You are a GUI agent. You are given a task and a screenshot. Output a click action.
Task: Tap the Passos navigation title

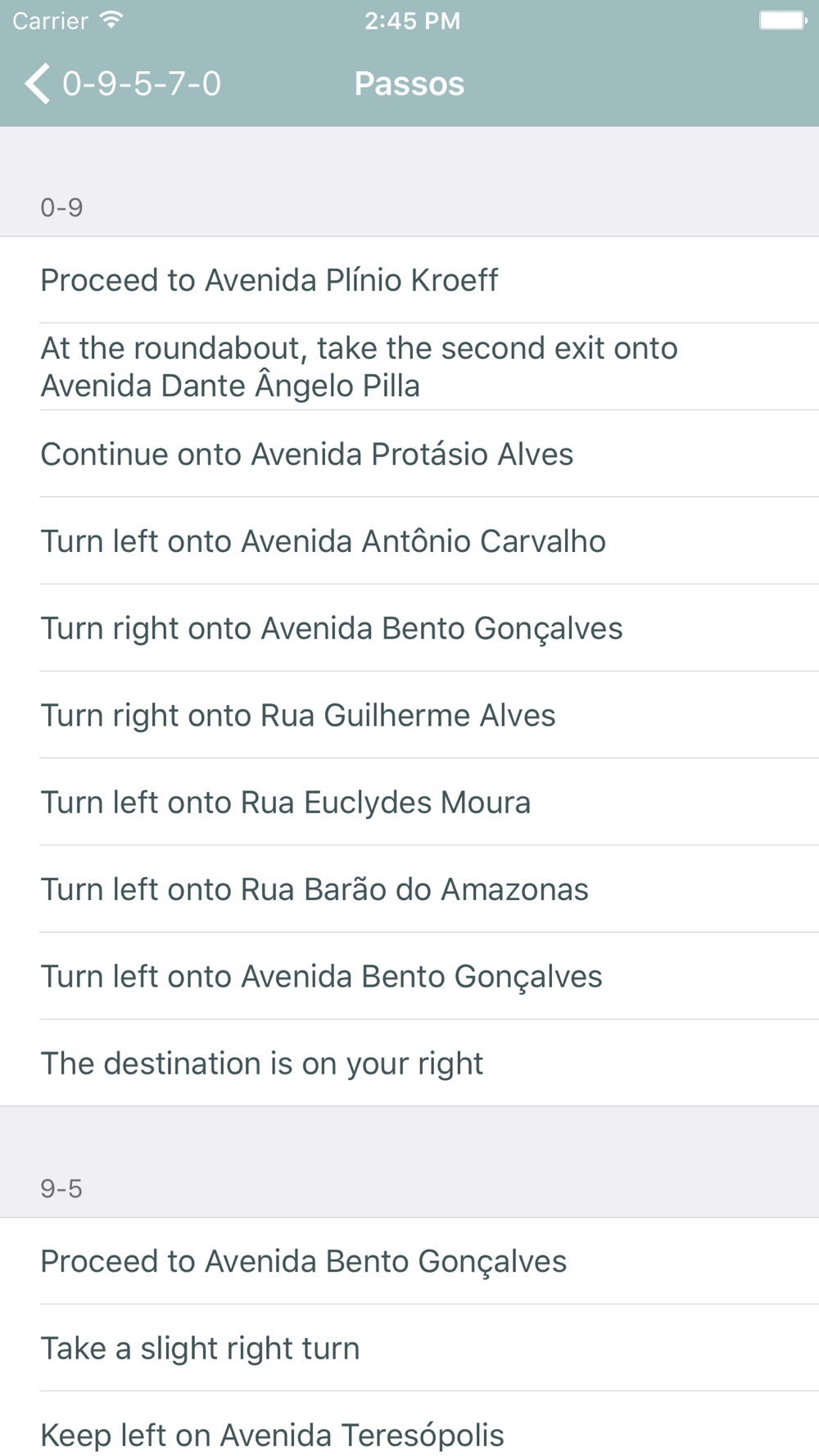coord(409,84)
